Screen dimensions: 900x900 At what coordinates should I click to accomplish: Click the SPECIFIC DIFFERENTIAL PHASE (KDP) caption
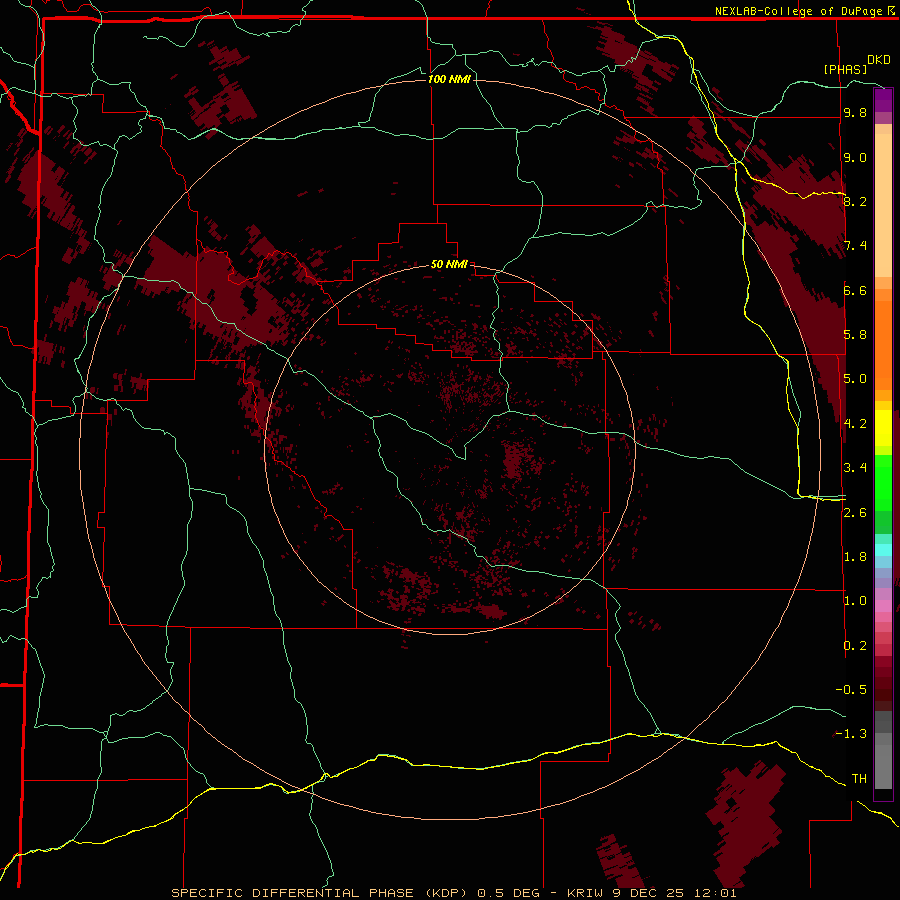[x=321, y=893]
